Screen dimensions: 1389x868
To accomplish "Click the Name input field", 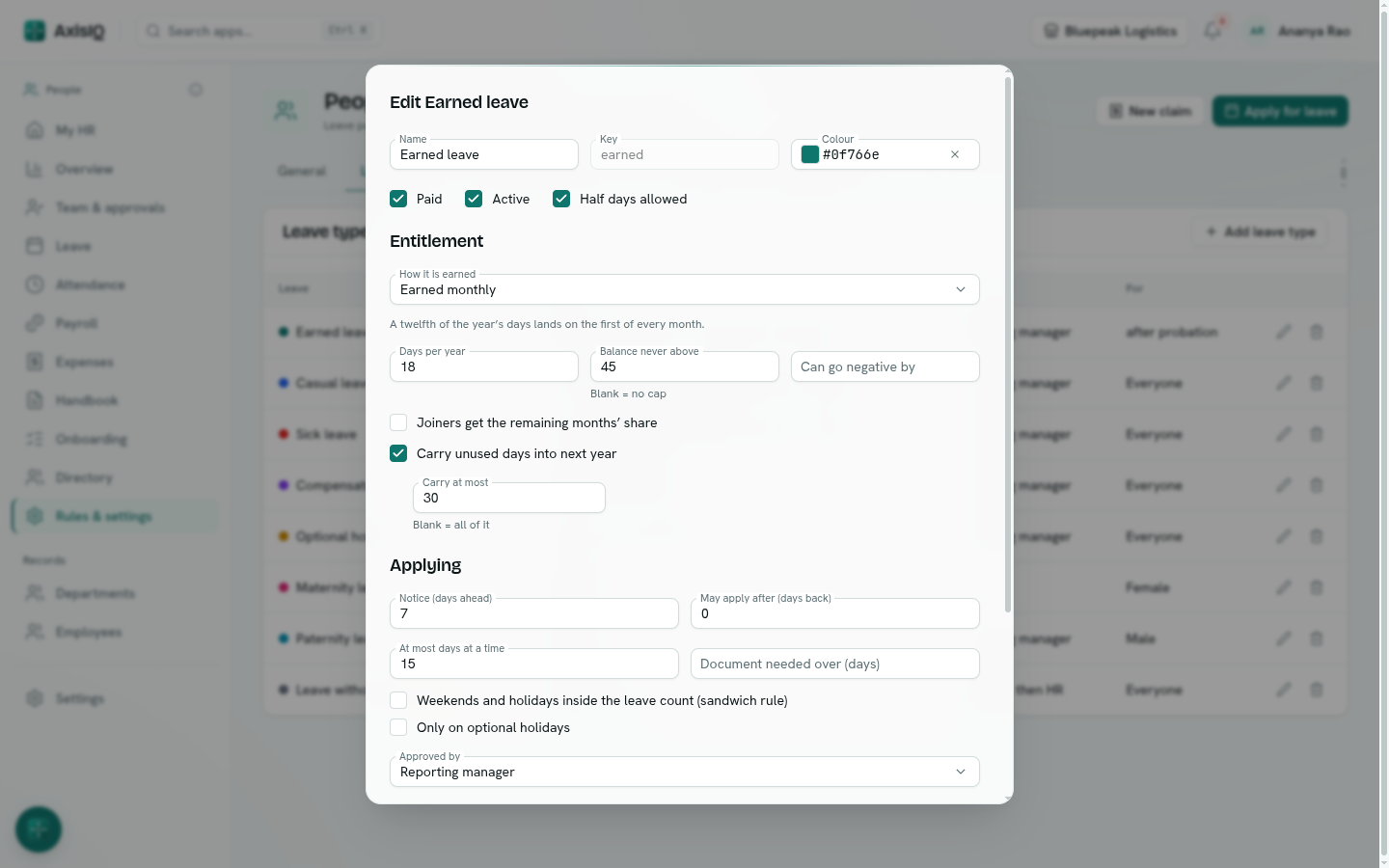I will [x=484, y=154].
